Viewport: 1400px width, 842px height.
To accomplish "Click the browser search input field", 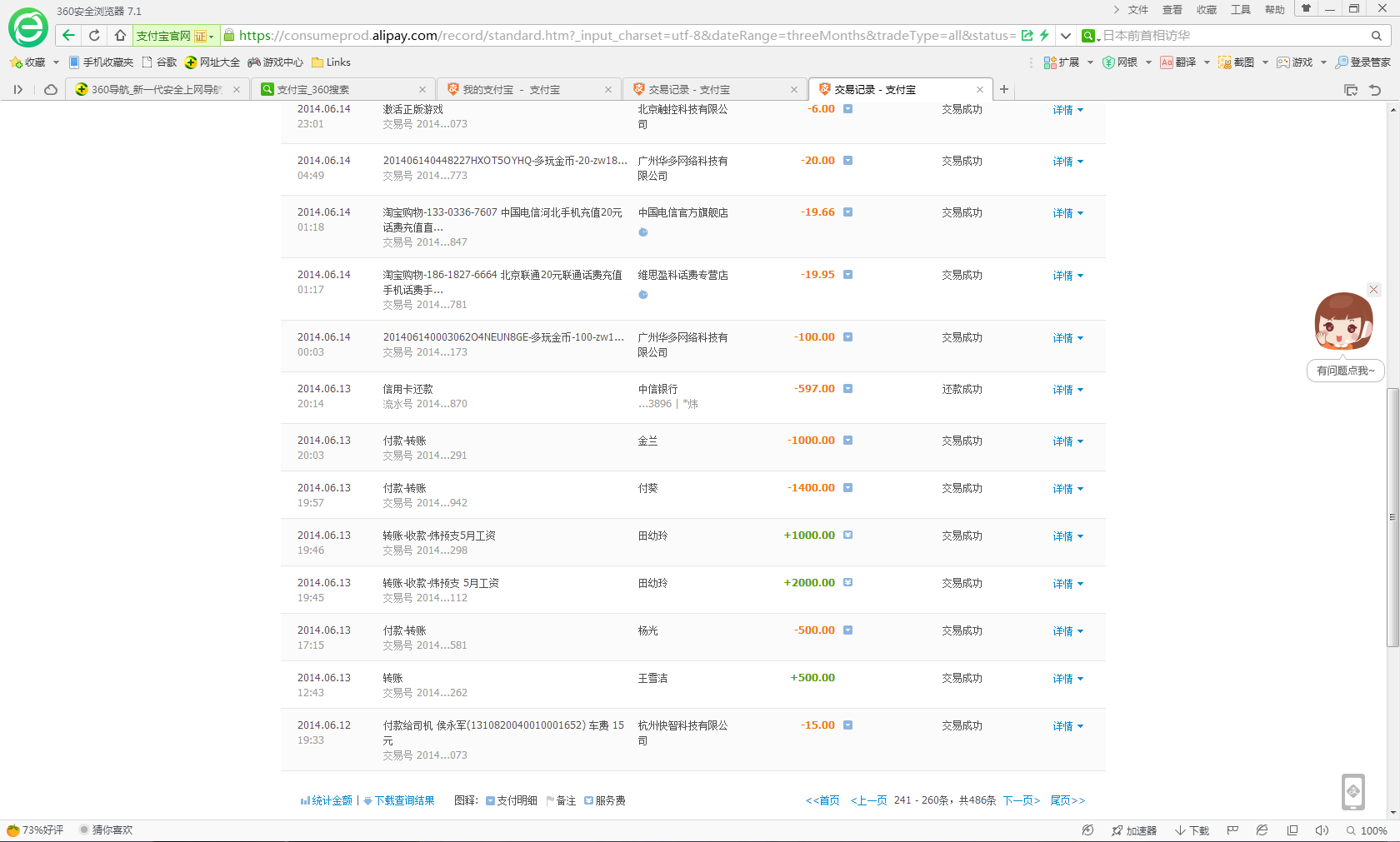I will [x=1233, y=36].
